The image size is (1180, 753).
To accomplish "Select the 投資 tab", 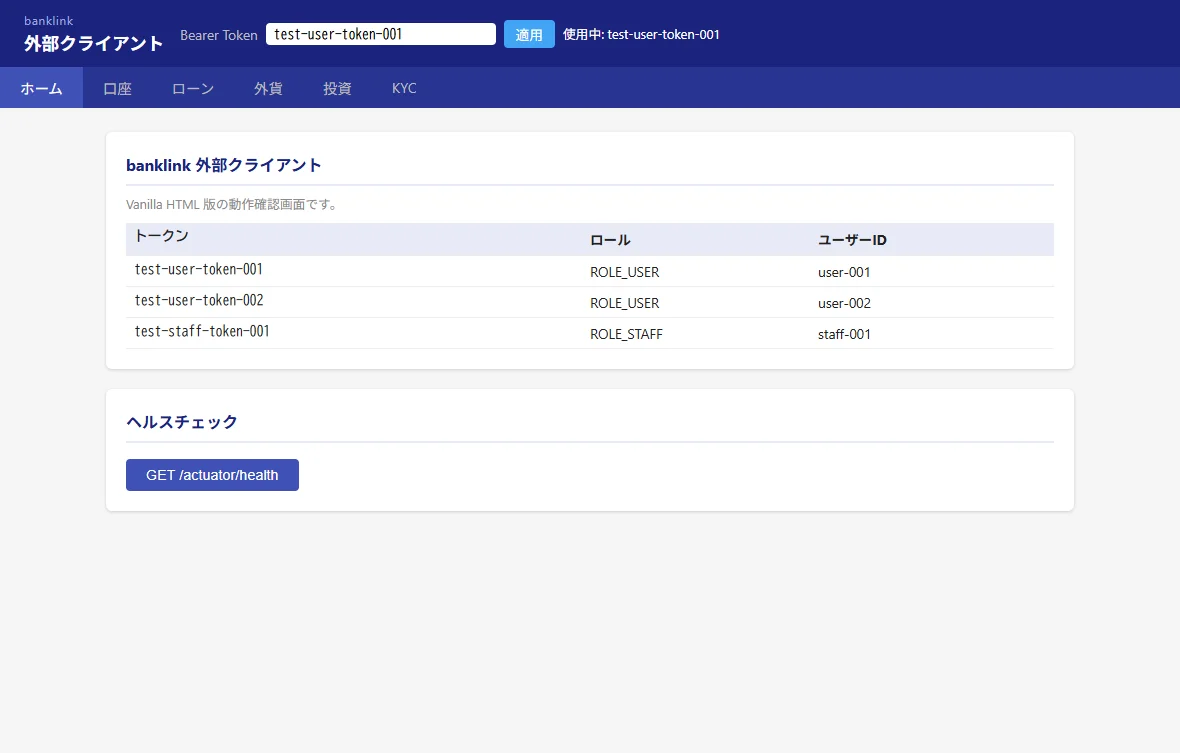I will pyautogui.click(x=337, y=88).
